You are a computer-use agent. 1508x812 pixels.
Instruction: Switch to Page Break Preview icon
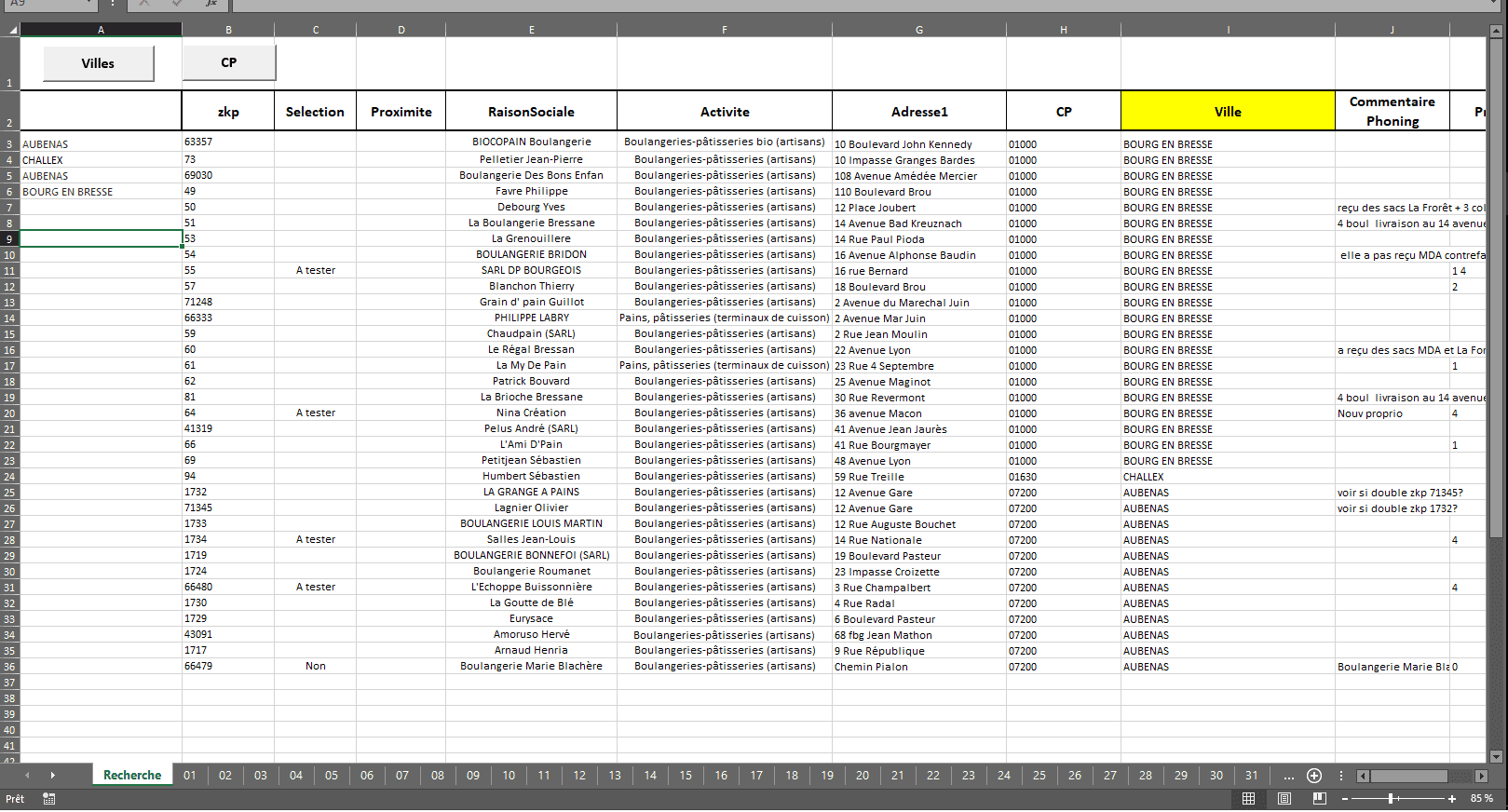(1319, 799)
